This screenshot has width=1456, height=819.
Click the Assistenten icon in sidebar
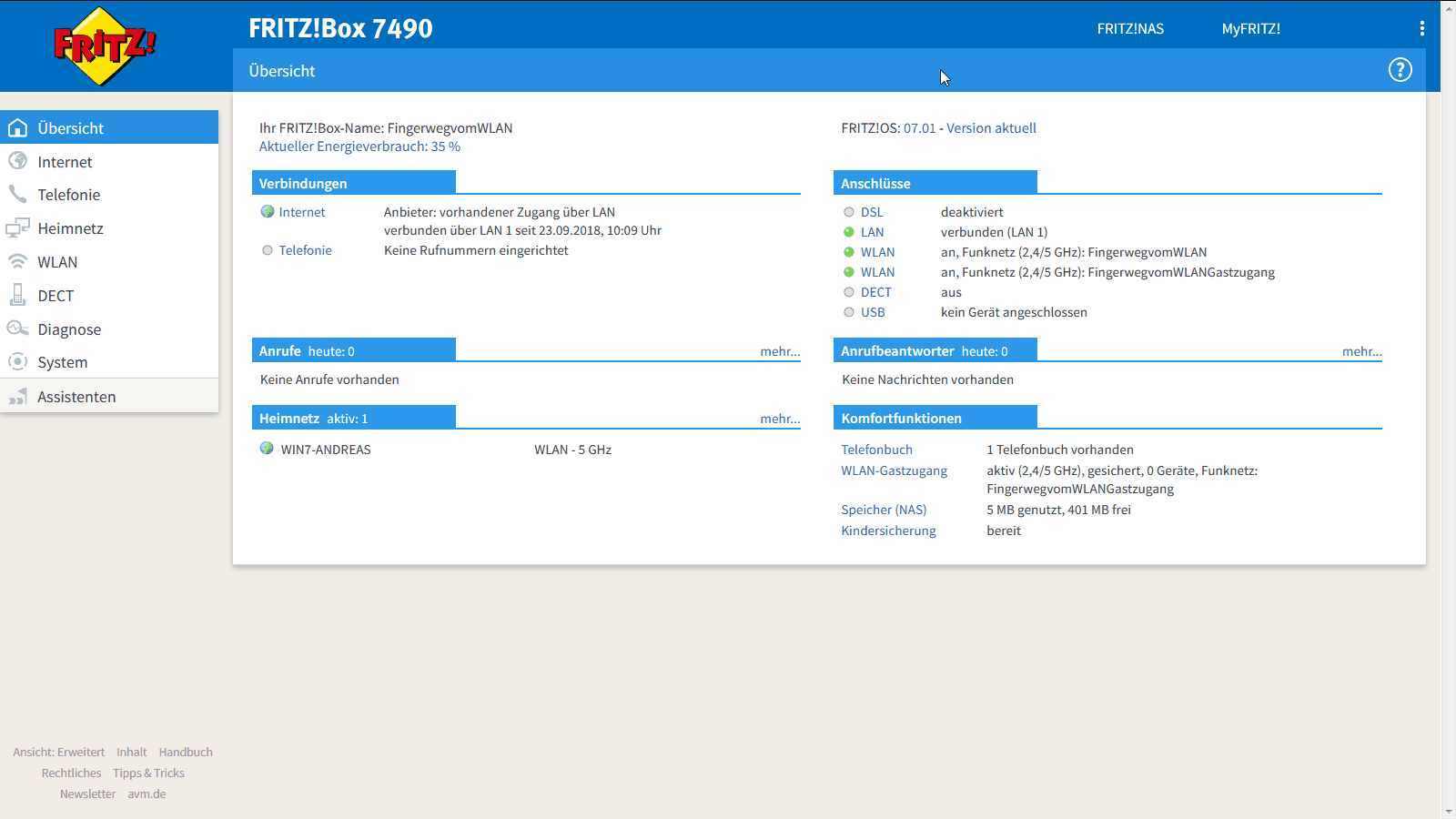click(x=17, y=397)
